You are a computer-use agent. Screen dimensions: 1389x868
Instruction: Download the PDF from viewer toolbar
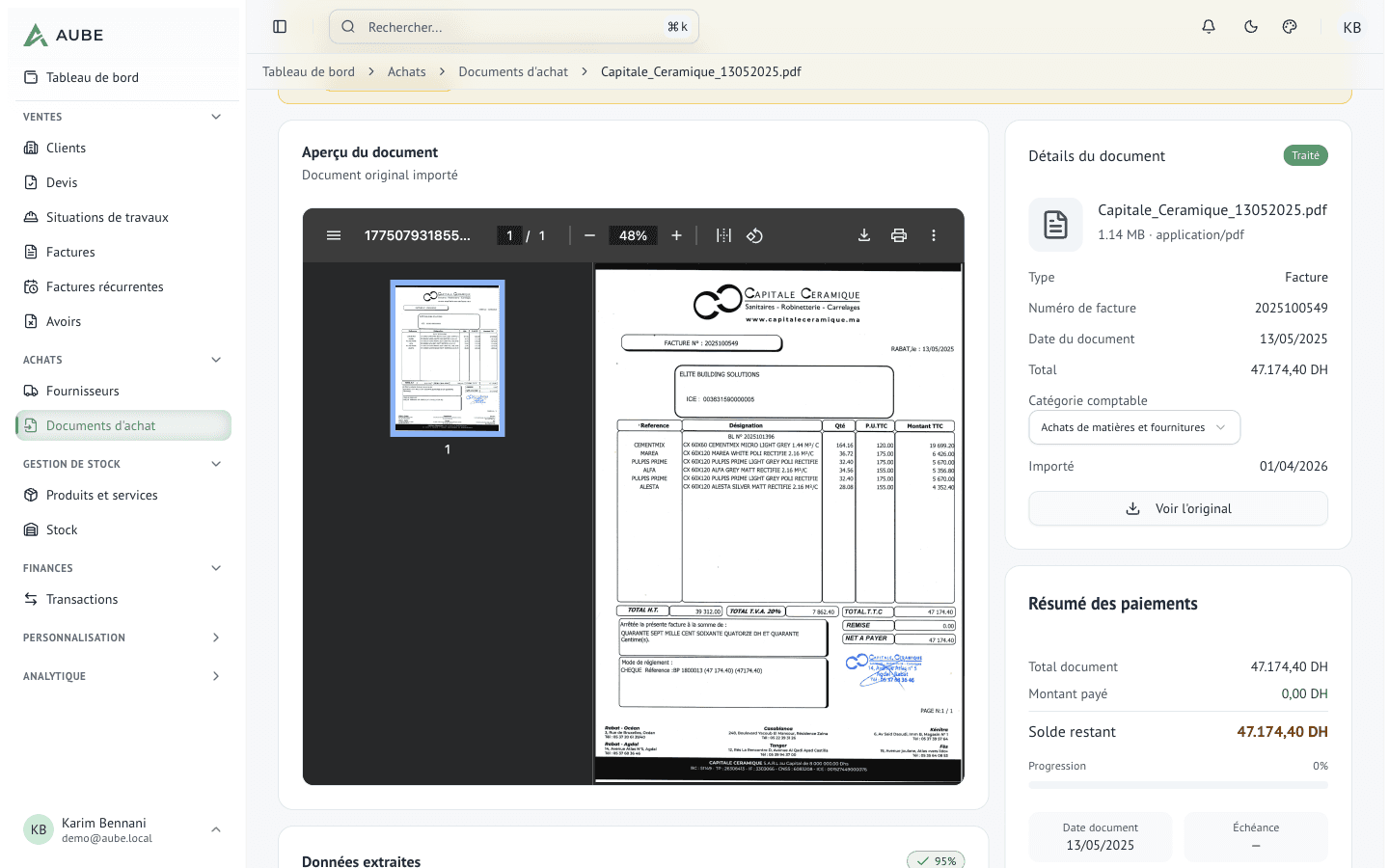(x=864, y=235)
